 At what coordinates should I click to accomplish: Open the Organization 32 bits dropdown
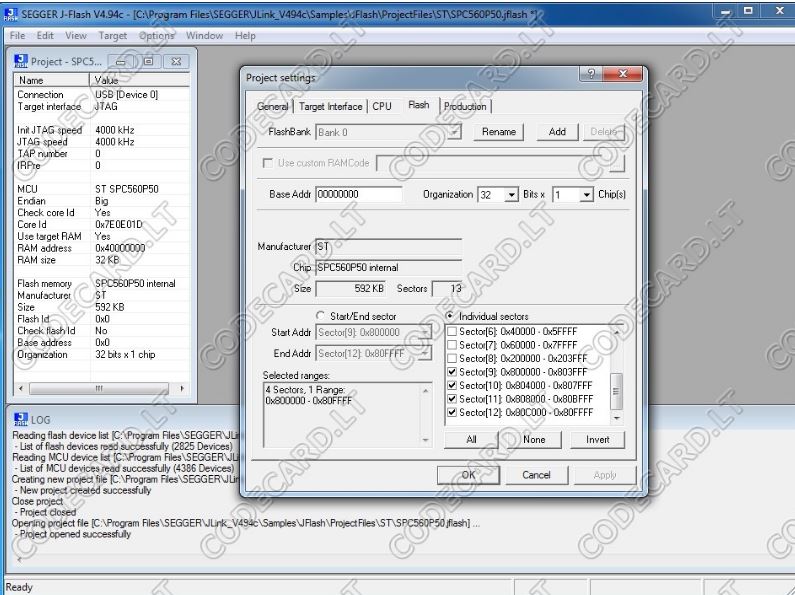click(511, 195)
